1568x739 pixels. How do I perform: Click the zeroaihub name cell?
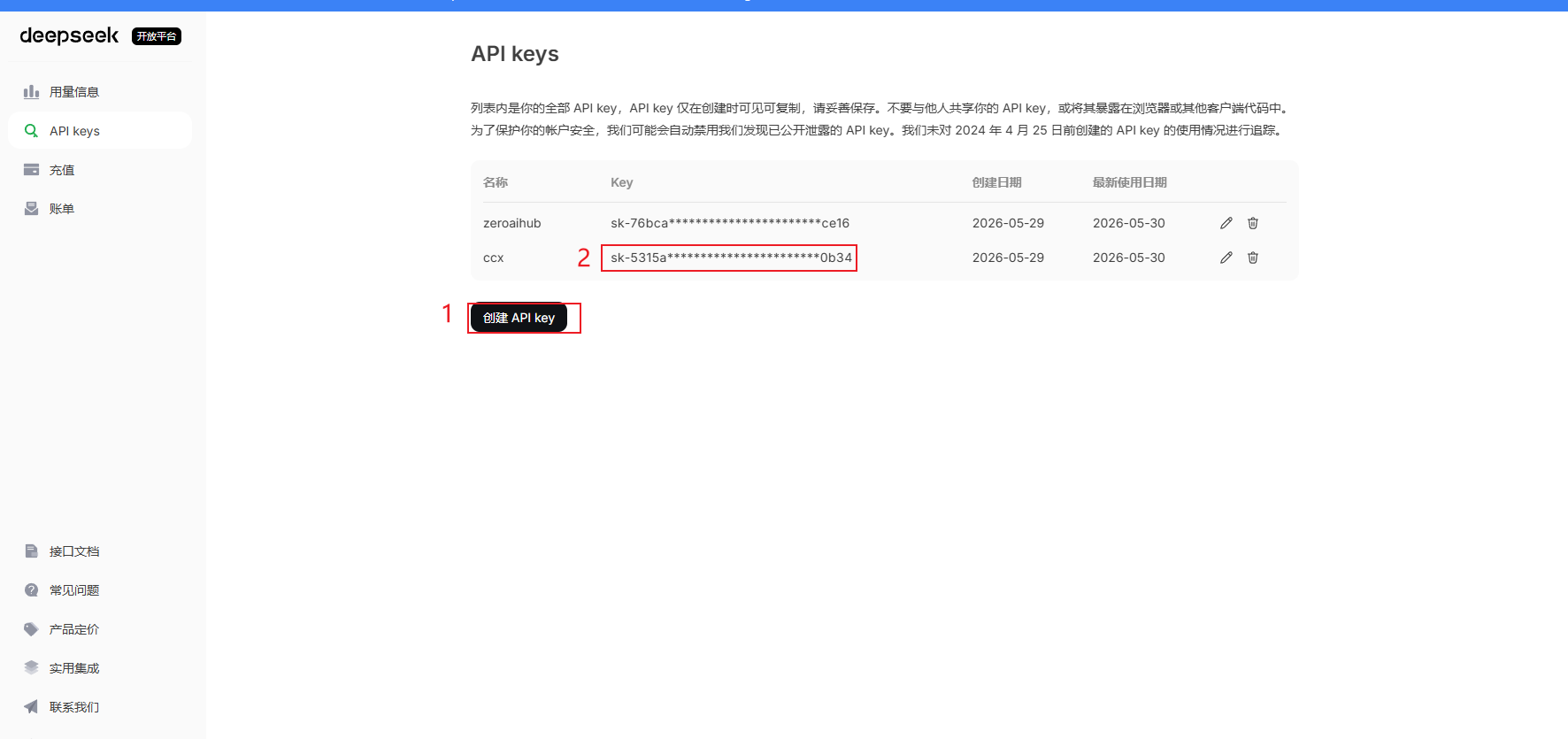pyautogui.click(x=512, y=223)
